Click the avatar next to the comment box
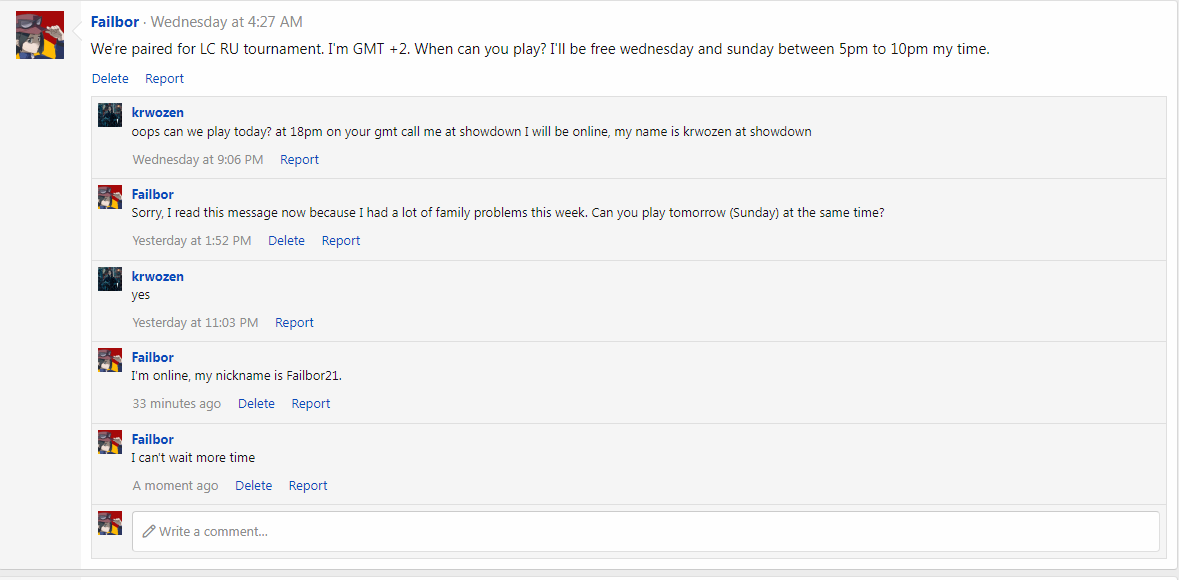Image resolution: width=1179 pixels, height=580 pixels. point(110,523)
